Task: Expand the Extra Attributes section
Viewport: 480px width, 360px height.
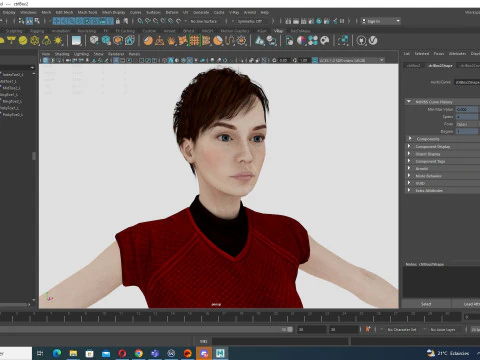Action: 409,190
